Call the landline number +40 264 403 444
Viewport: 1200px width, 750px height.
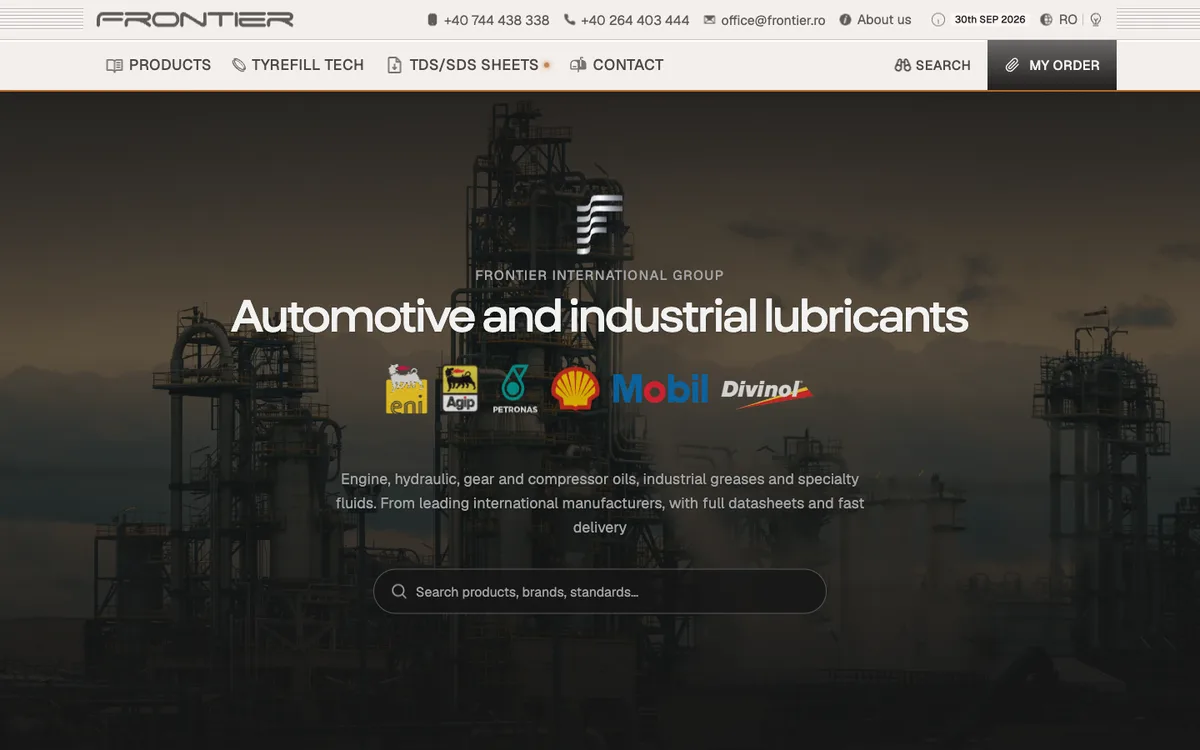point(627,20)
